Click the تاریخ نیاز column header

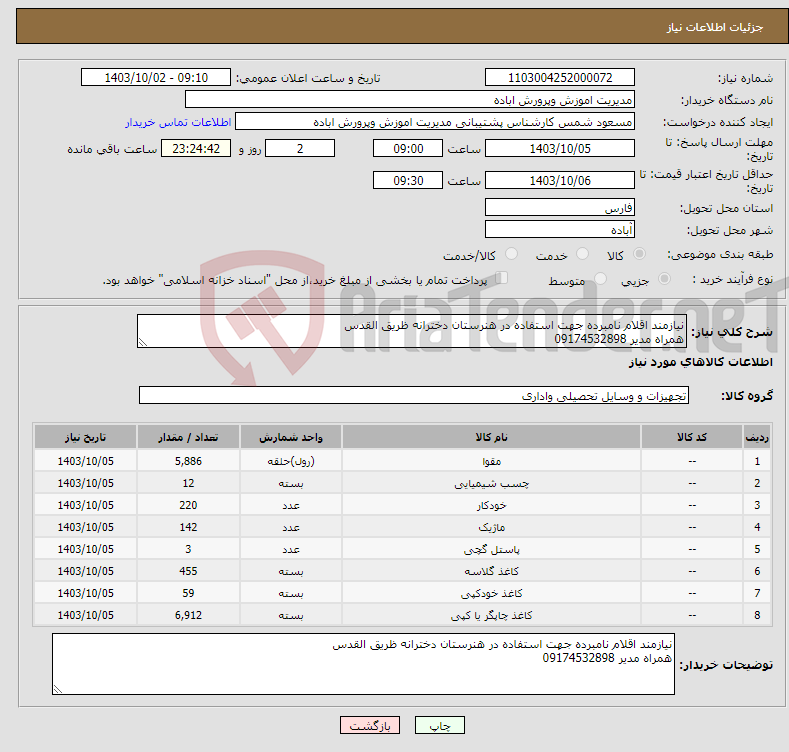(x=86, y=437)
